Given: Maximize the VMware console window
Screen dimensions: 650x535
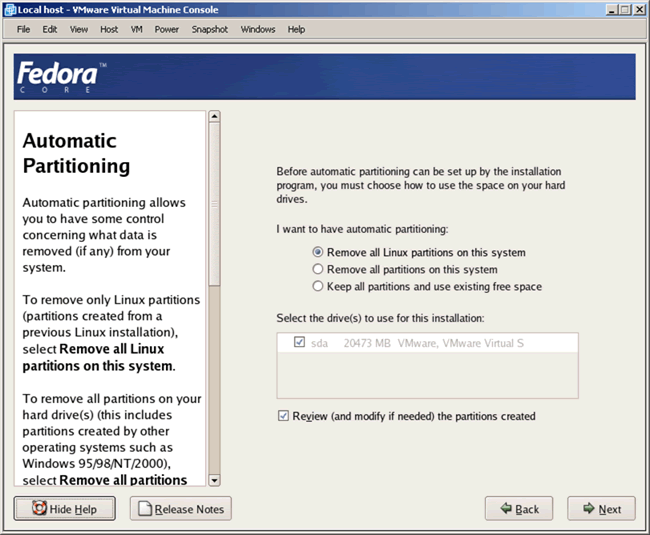Looking at the screenshot, I should [x=623, y=9].
